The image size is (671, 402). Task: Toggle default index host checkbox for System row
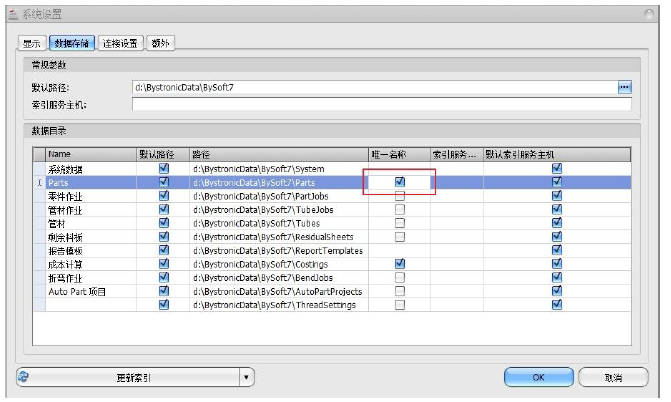557,168
